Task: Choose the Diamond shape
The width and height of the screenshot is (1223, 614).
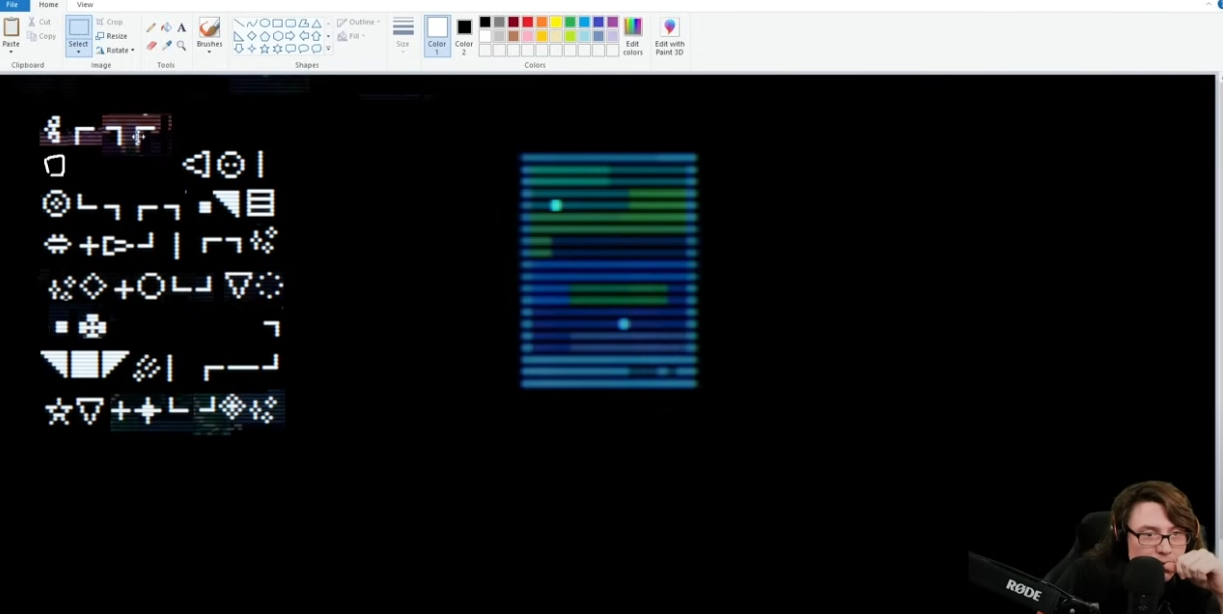Action: [x=252, y=36]
